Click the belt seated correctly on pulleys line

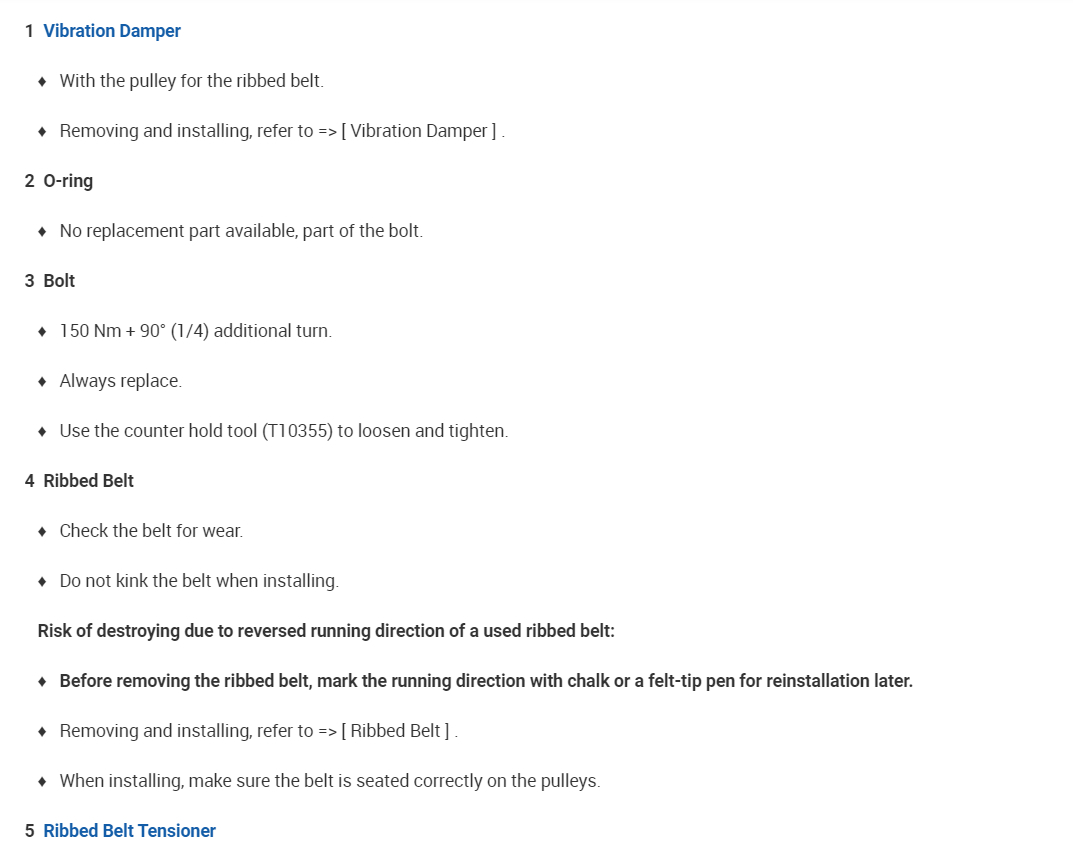(x=329, y=781)
